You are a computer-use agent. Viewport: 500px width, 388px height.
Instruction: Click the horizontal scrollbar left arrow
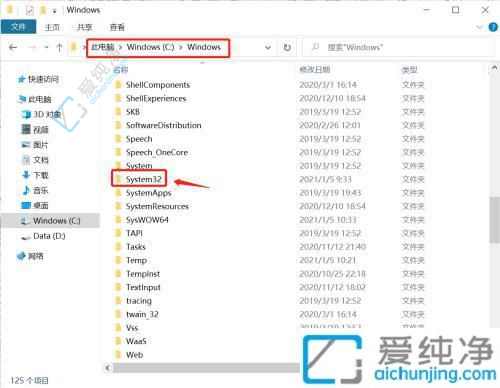[x=107, y=368]
